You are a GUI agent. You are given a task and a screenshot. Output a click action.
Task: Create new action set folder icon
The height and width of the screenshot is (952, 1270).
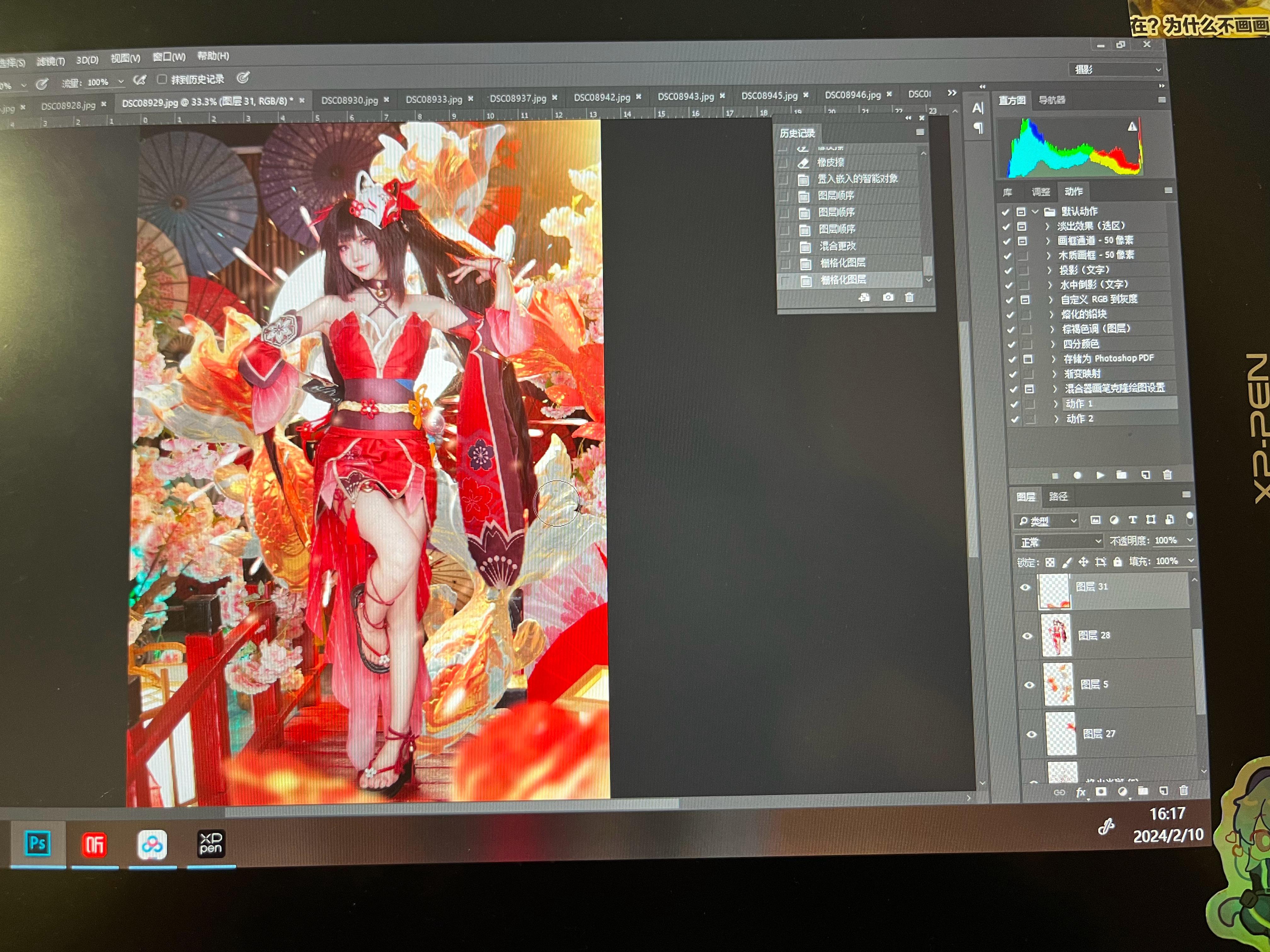click(1121, 474)
